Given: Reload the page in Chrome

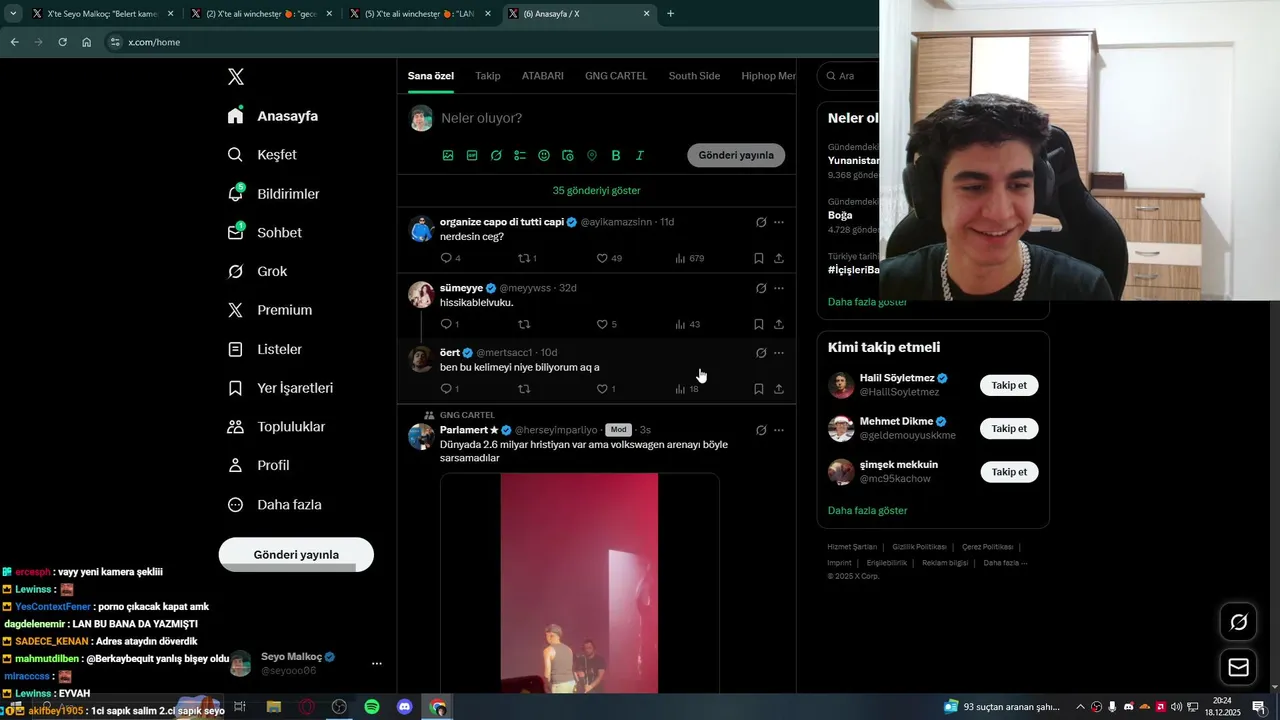Looking at the screenshot, I should [x=62, y=42].
